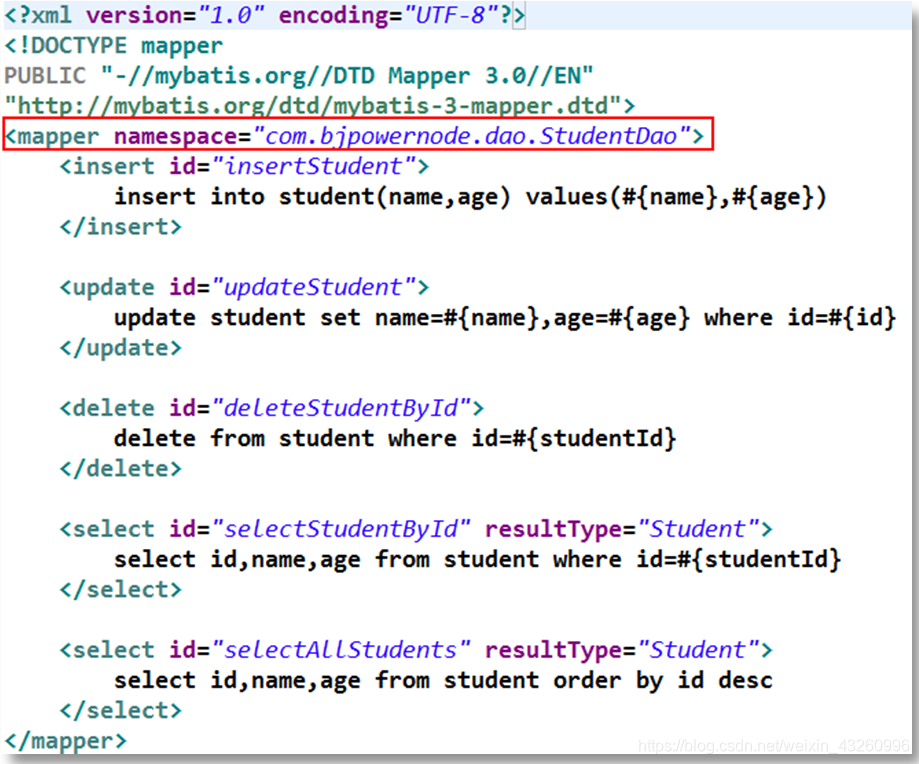Click the mapper namespace value com.bjpowernode.dao.StudentDao

472,136
